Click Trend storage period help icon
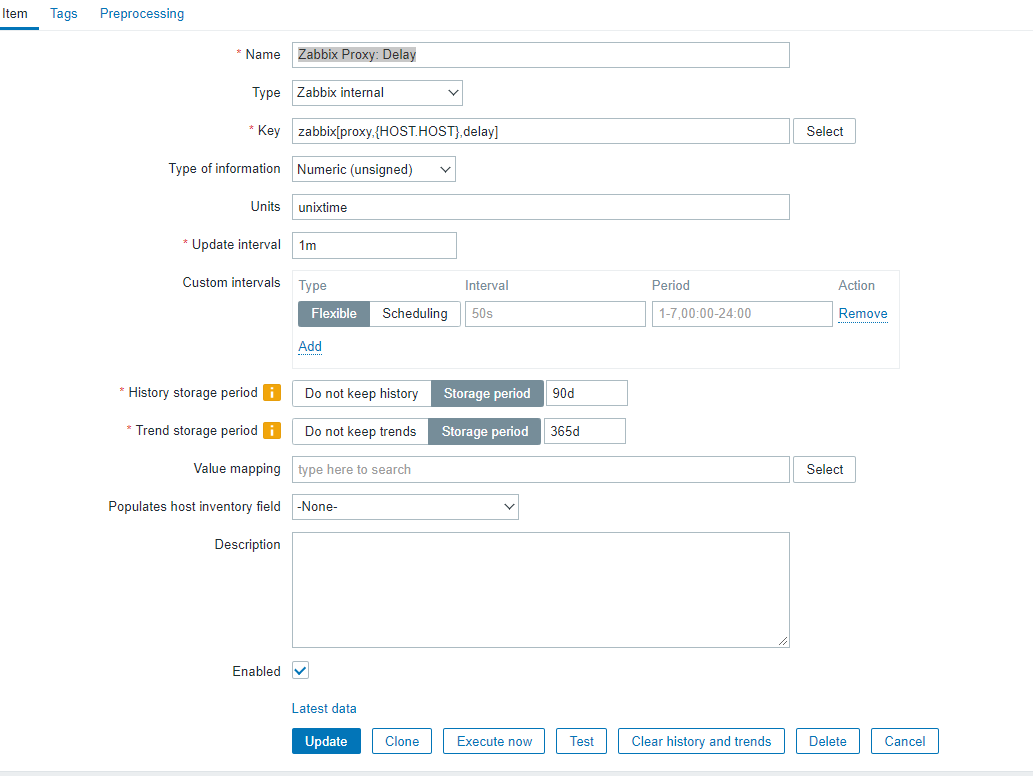This screenshot has height=776, width=1033. point(271,431)
